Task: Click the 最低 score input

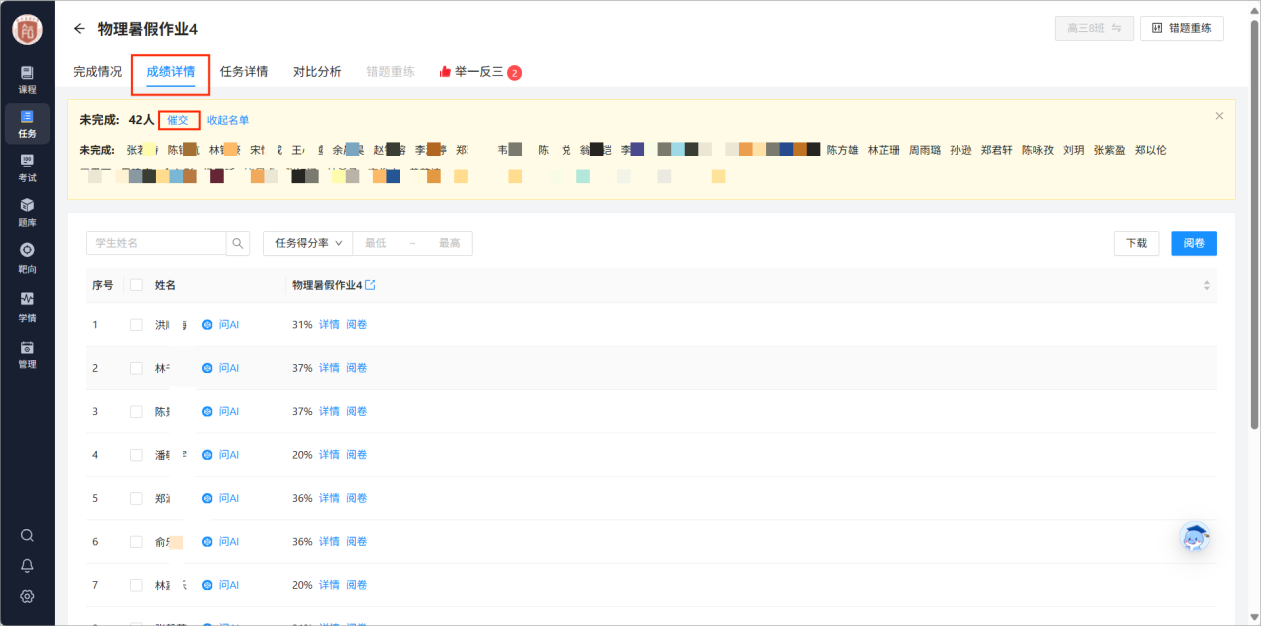Action: [376, 243]
